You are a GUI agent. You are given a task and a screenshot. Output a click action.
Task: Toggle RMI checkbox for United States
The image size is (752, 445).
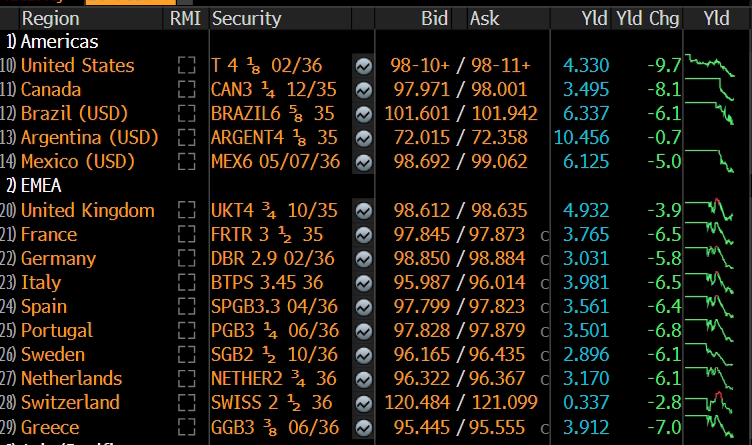tap(186, 65)
